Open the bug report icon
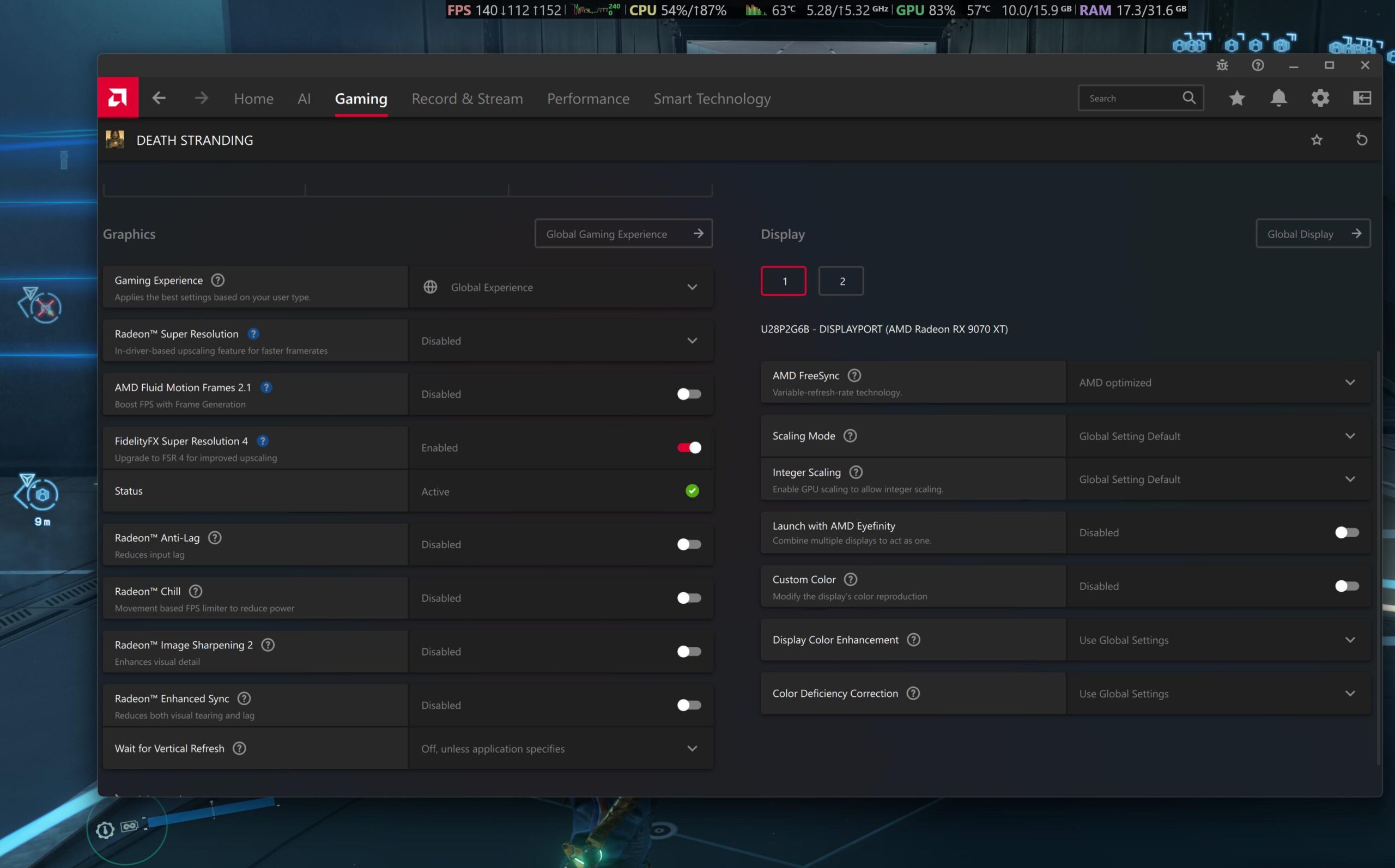Screen dimensions: 1395x868 (x=1222, y=65)
